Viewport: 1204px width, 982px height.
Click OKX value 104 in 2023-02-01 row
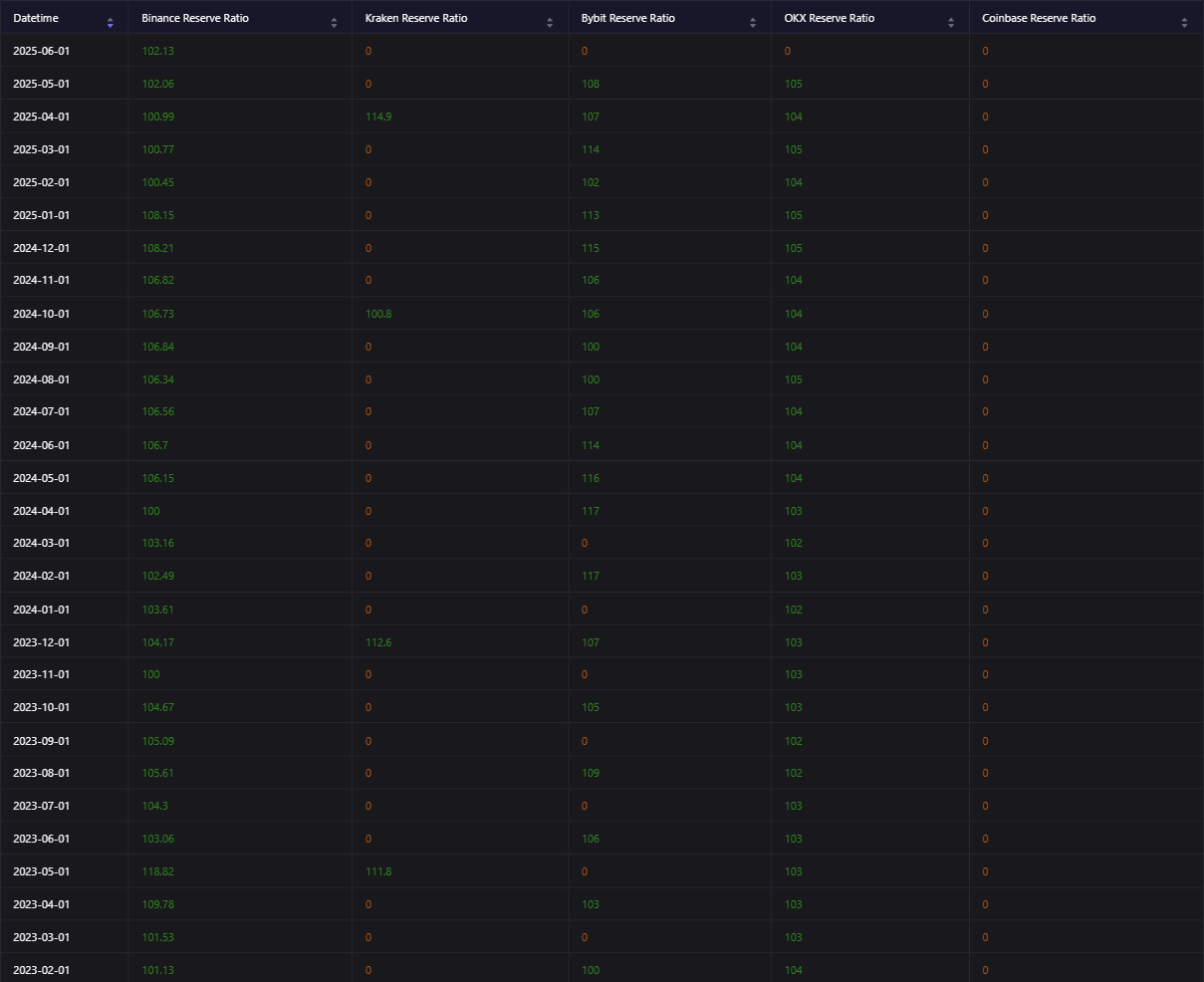coord(794,970)
